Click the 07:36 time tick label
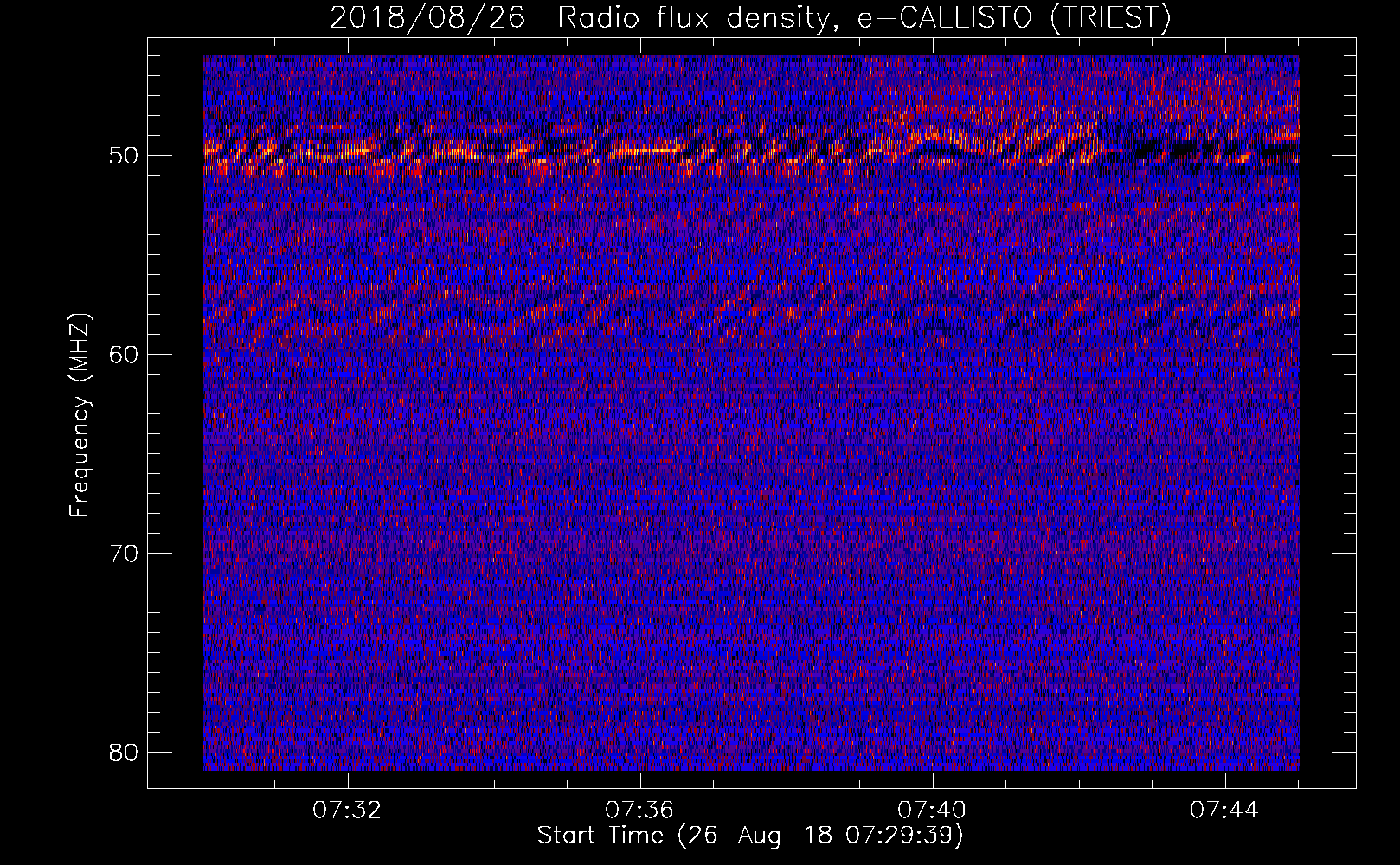1400x865 pixels. (640, 811)
